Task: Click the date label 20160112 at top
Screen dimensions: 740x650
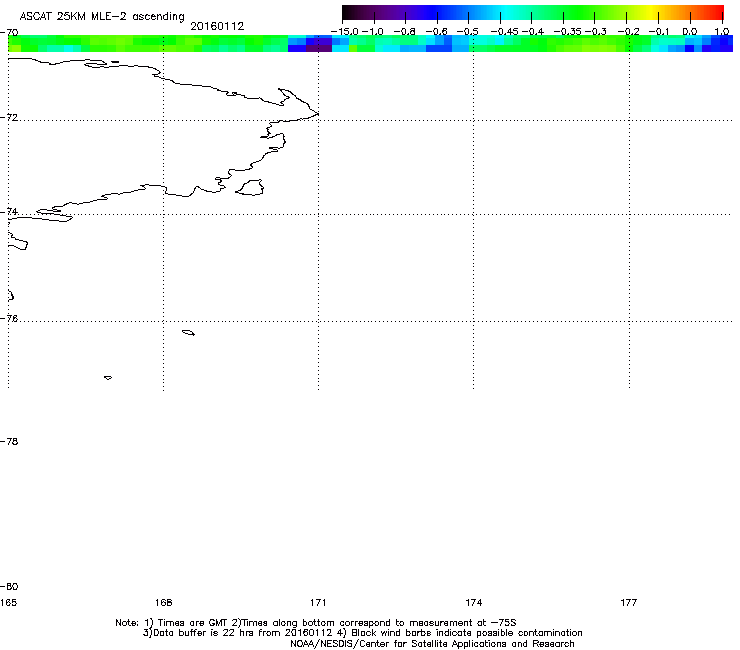Action: click(x=217, y=26)
